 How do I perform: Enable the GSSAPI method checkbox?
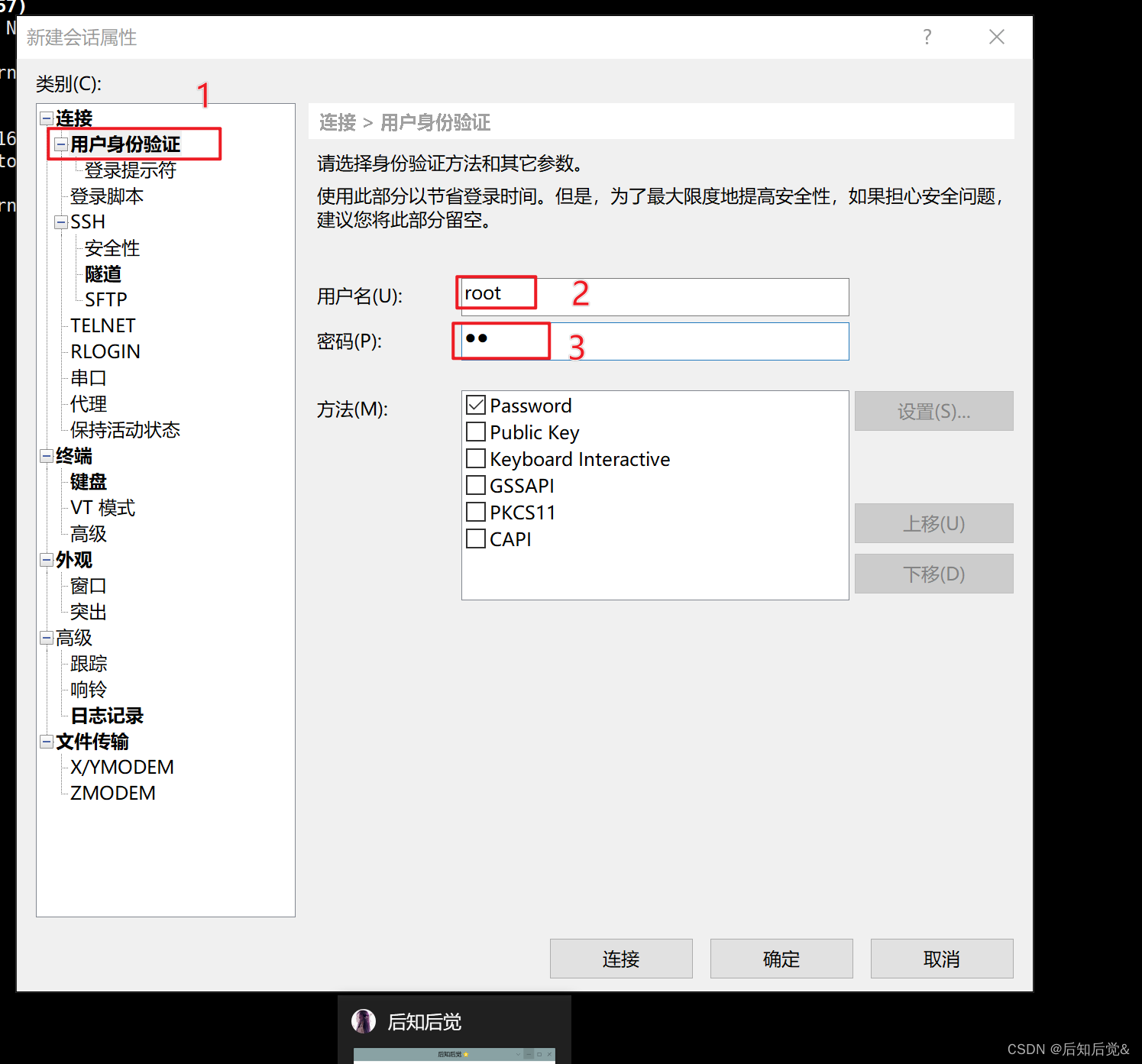476,485
